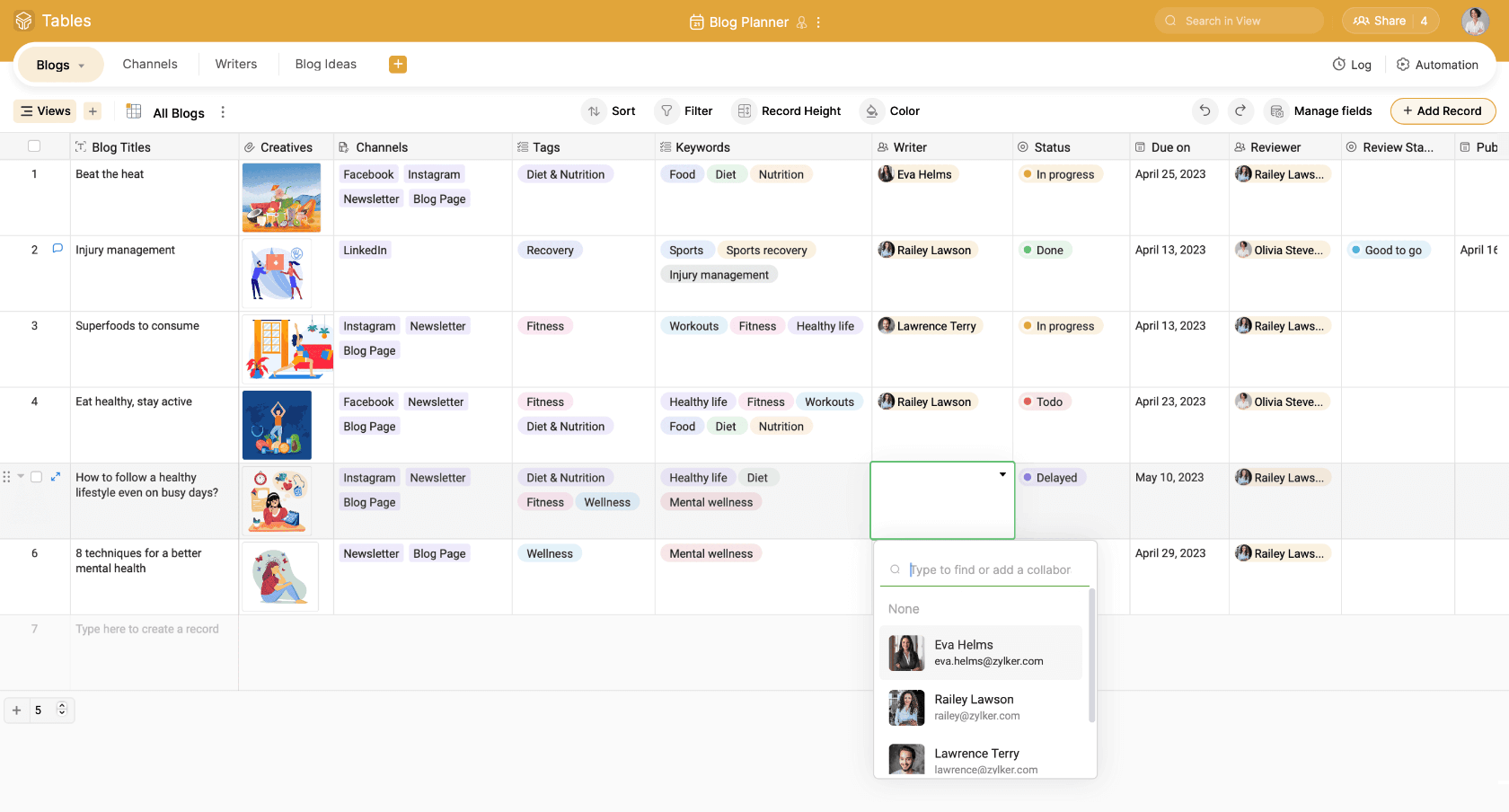Open the Views panel

45,111
